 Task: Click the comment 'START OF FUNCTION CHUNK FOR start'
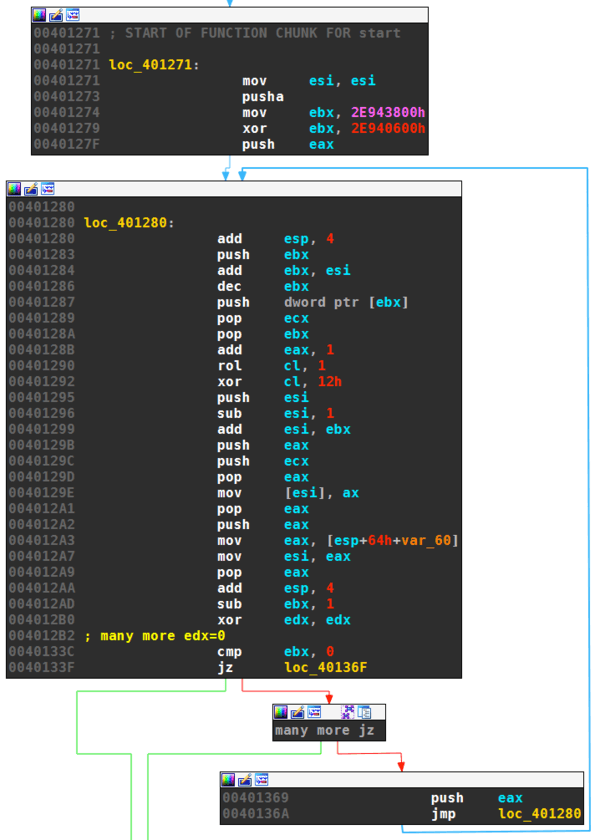tap(262, 33)
